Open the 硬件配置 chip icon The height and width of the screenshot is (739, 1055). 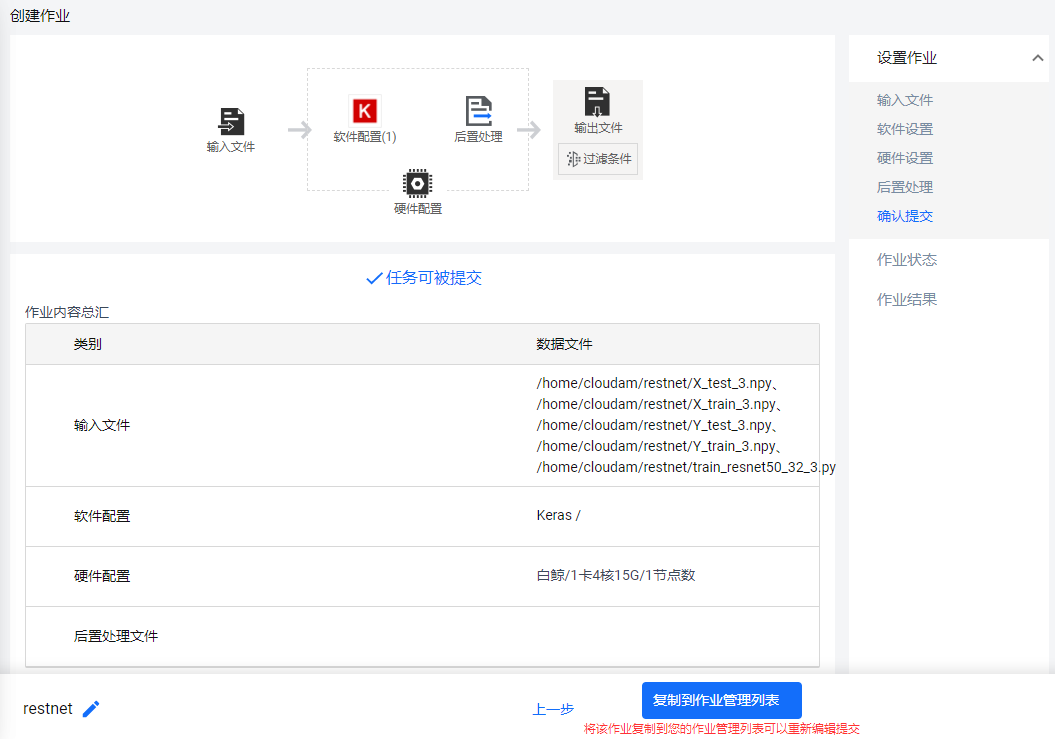click(417, 183)
